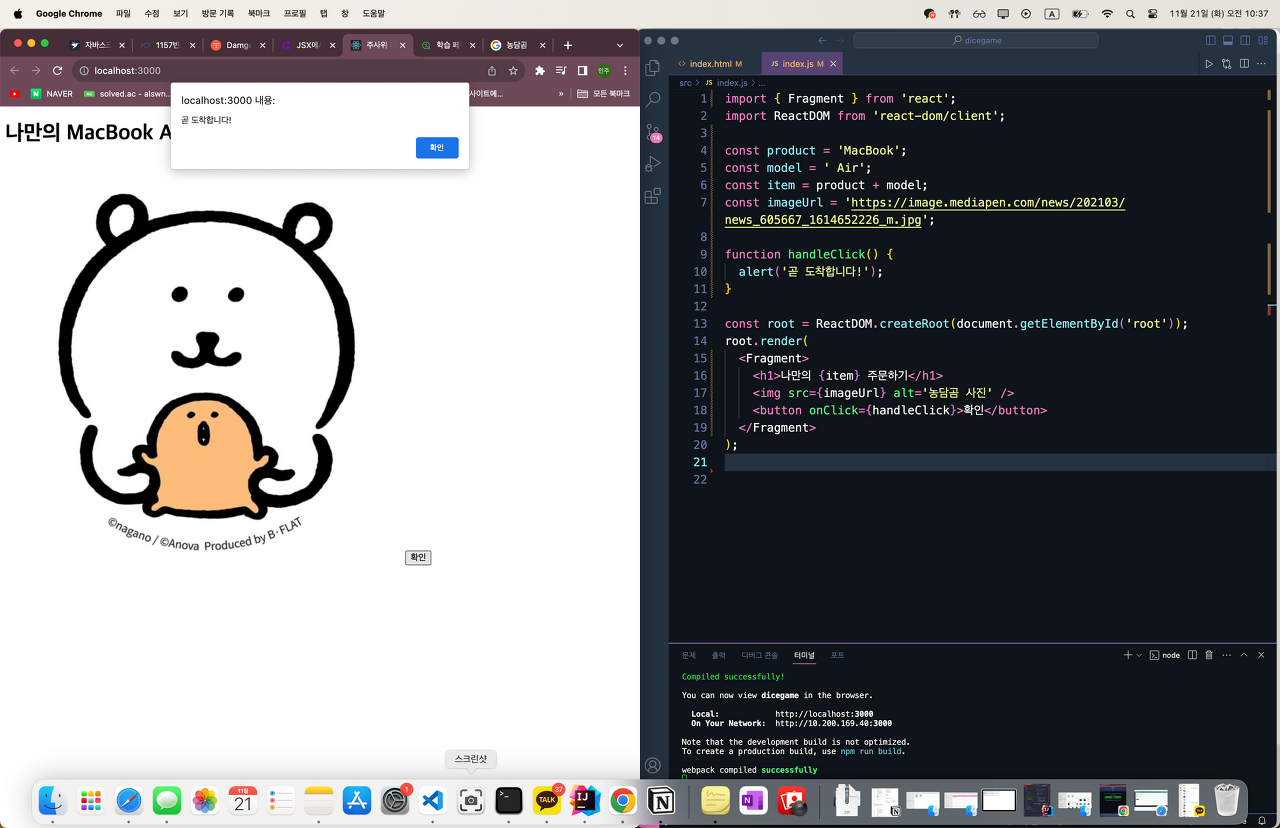The width and height of the screenshot is (1280, 828).
Task: Split the terminal pane
Action: coord(1192,655)
